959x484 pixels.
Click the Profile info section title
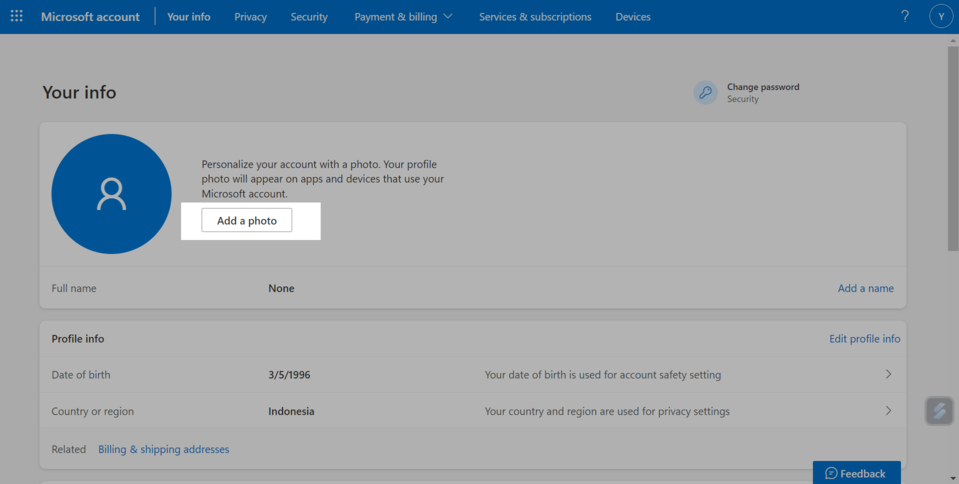(x=78, y=338)
